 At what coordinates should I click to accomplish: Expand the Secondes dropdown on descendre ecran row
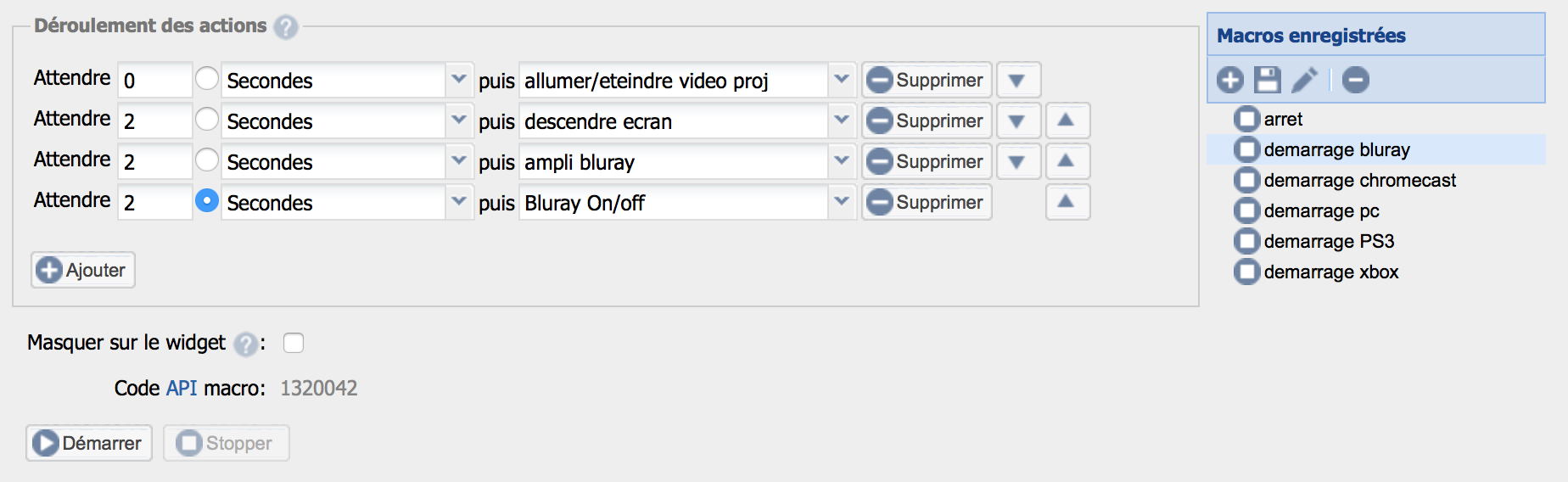[x=347, y=120]
